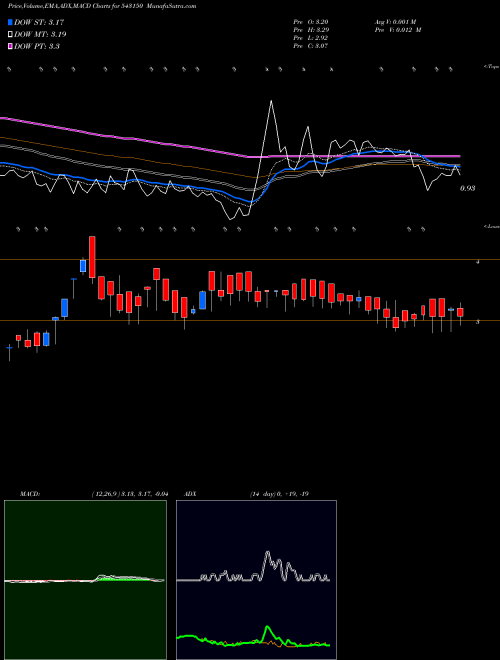
Task: Click the 'Avg V: 0.001 M' volume text
Action: tap(395, 21)
